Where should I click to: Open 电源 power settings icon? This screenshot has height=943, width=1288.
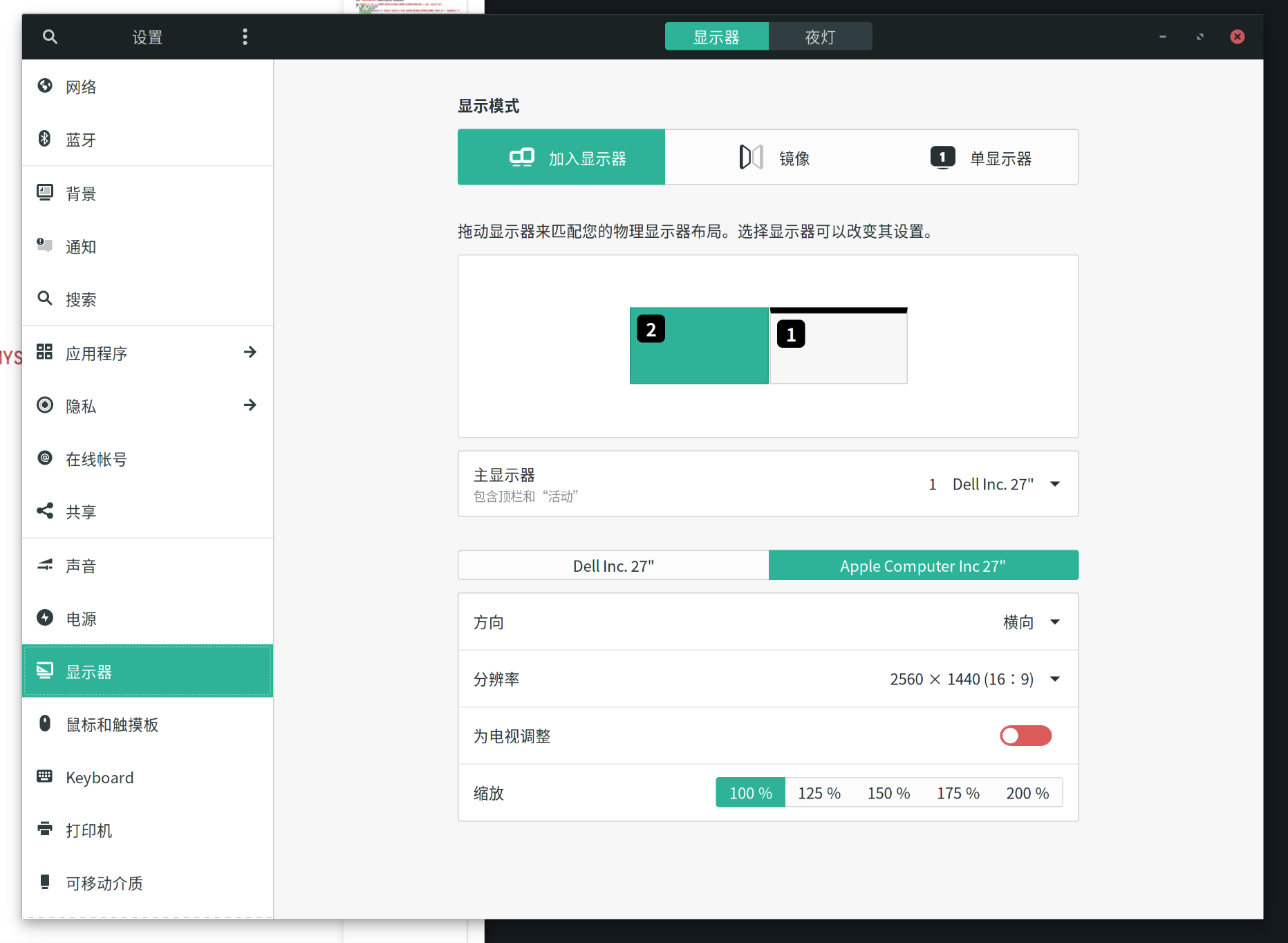(x=45, y=618)
